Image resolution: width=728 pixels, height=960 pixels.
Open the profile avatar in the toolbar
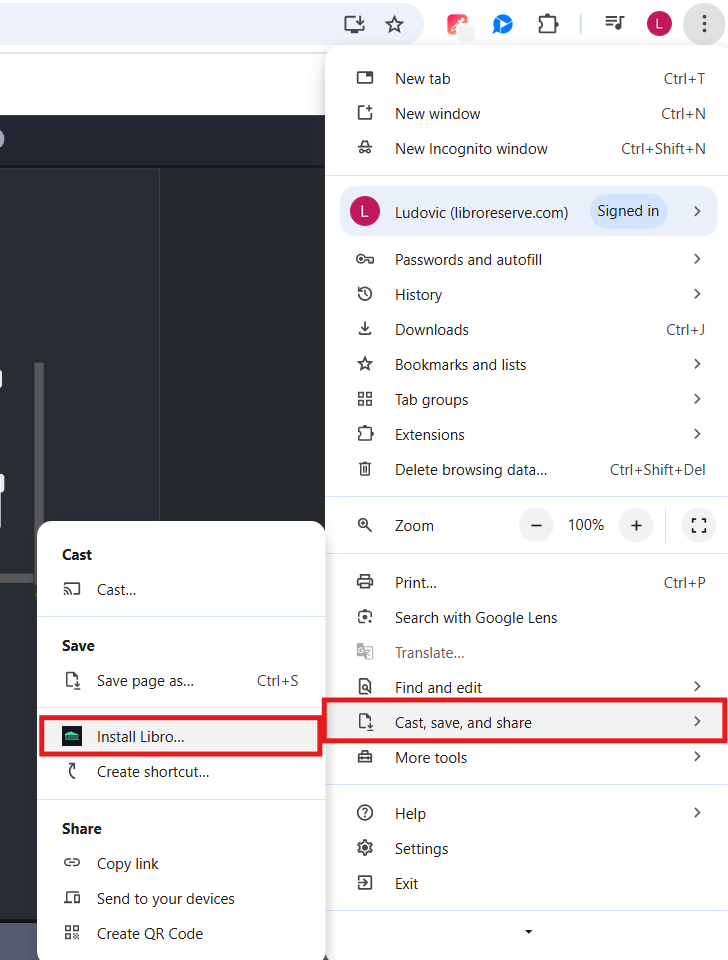click(x=659, y=24)
